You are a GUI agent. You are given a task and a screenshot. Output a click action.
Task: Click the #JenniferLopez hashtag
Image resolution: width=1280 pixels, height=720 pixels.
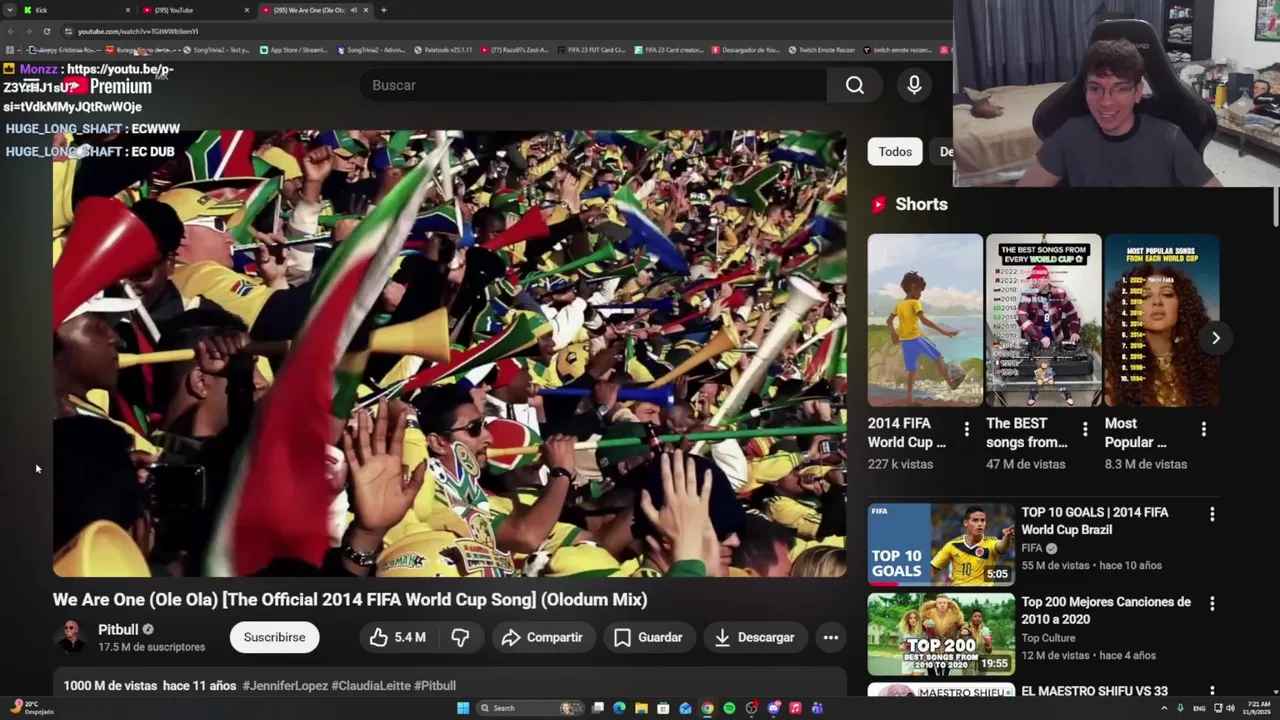[x=284, y=686]
